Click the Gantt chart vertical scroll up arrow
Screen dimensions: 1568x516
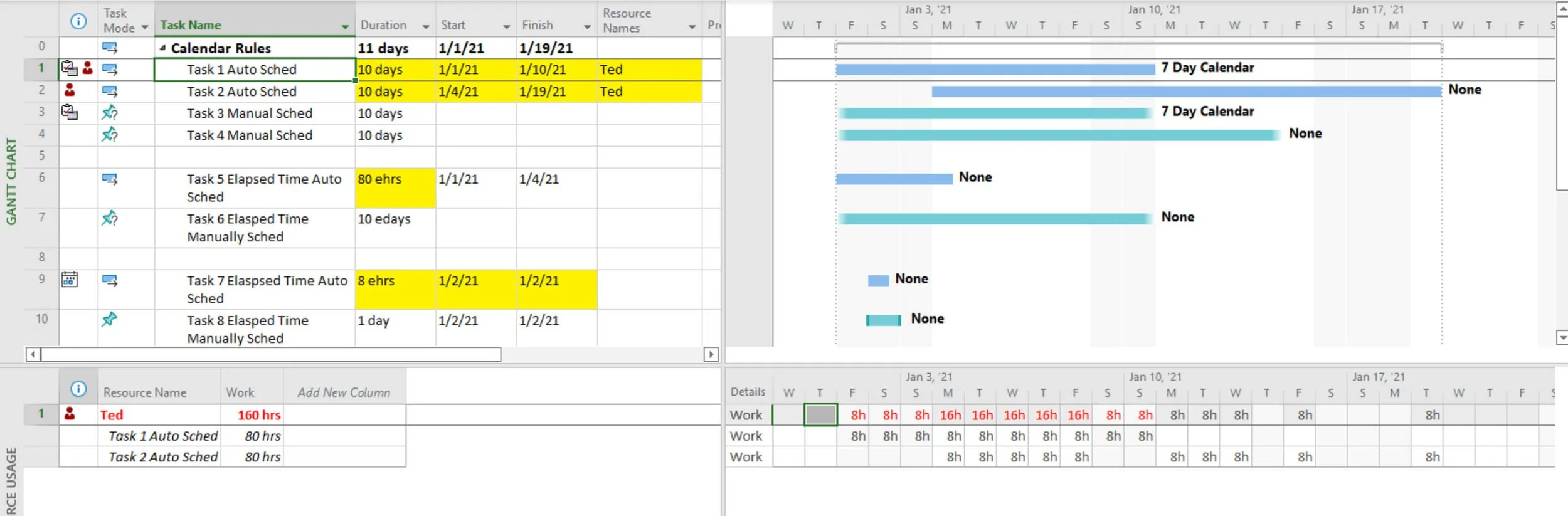[x=1562, y=9]
